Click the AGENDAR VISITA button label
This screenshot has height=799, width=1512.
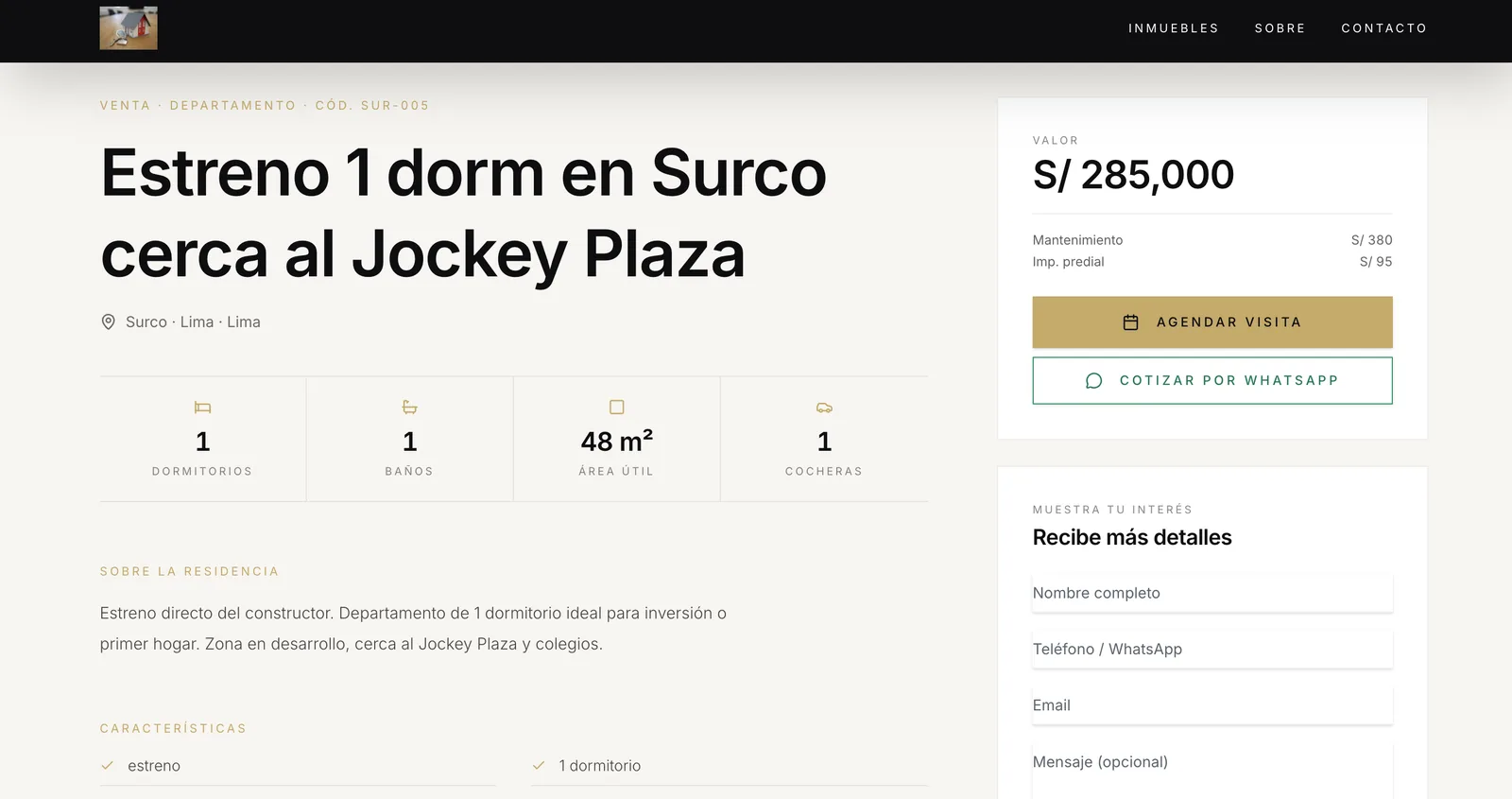[x=1229, y=322]
